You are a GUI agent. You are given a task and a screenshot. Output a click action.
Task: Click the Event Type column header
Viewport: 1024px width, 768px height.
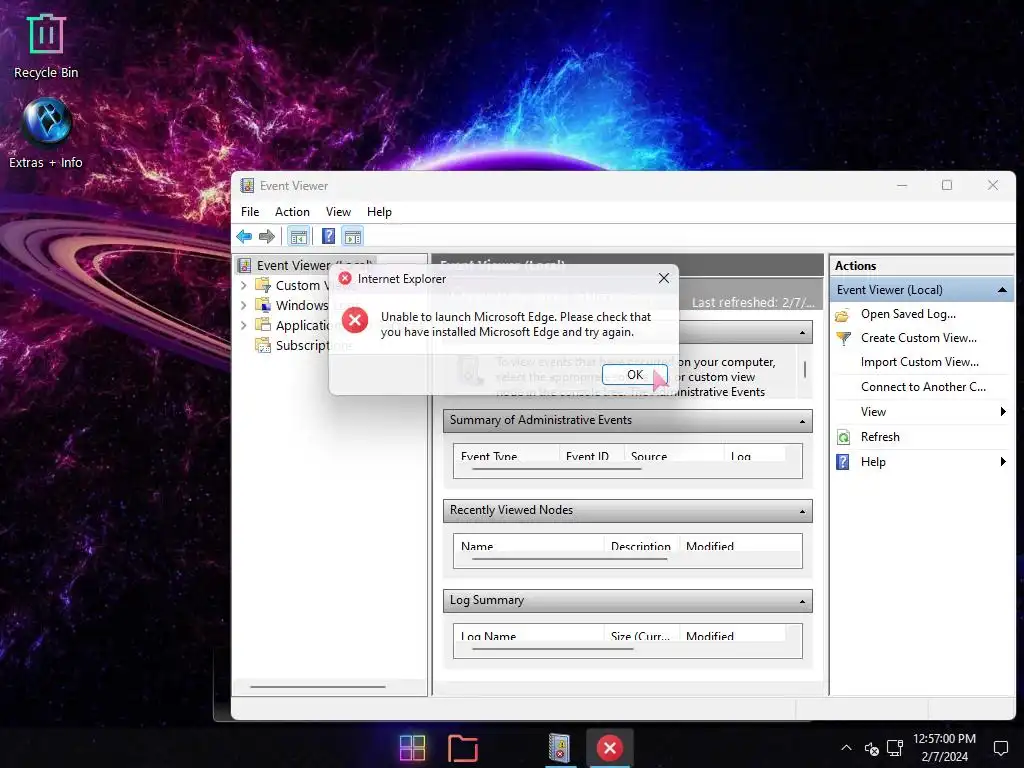[x=506, y=456]
